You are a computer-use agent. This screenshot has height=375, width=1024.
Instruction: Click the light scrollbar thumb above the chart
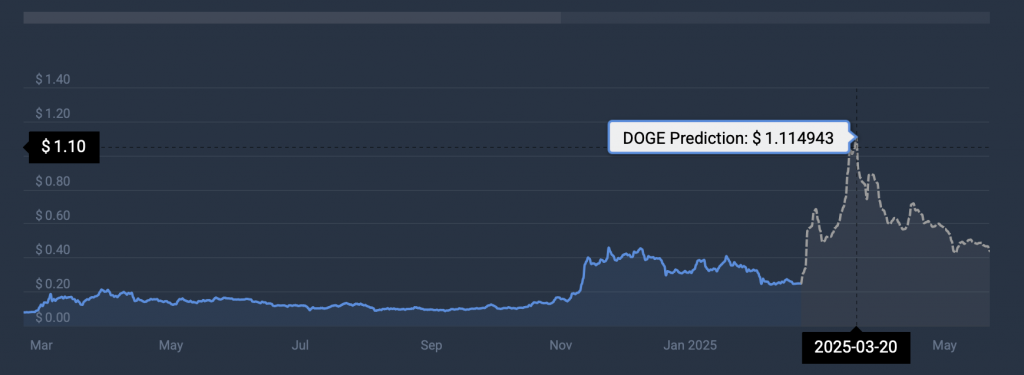coord(292,18)
